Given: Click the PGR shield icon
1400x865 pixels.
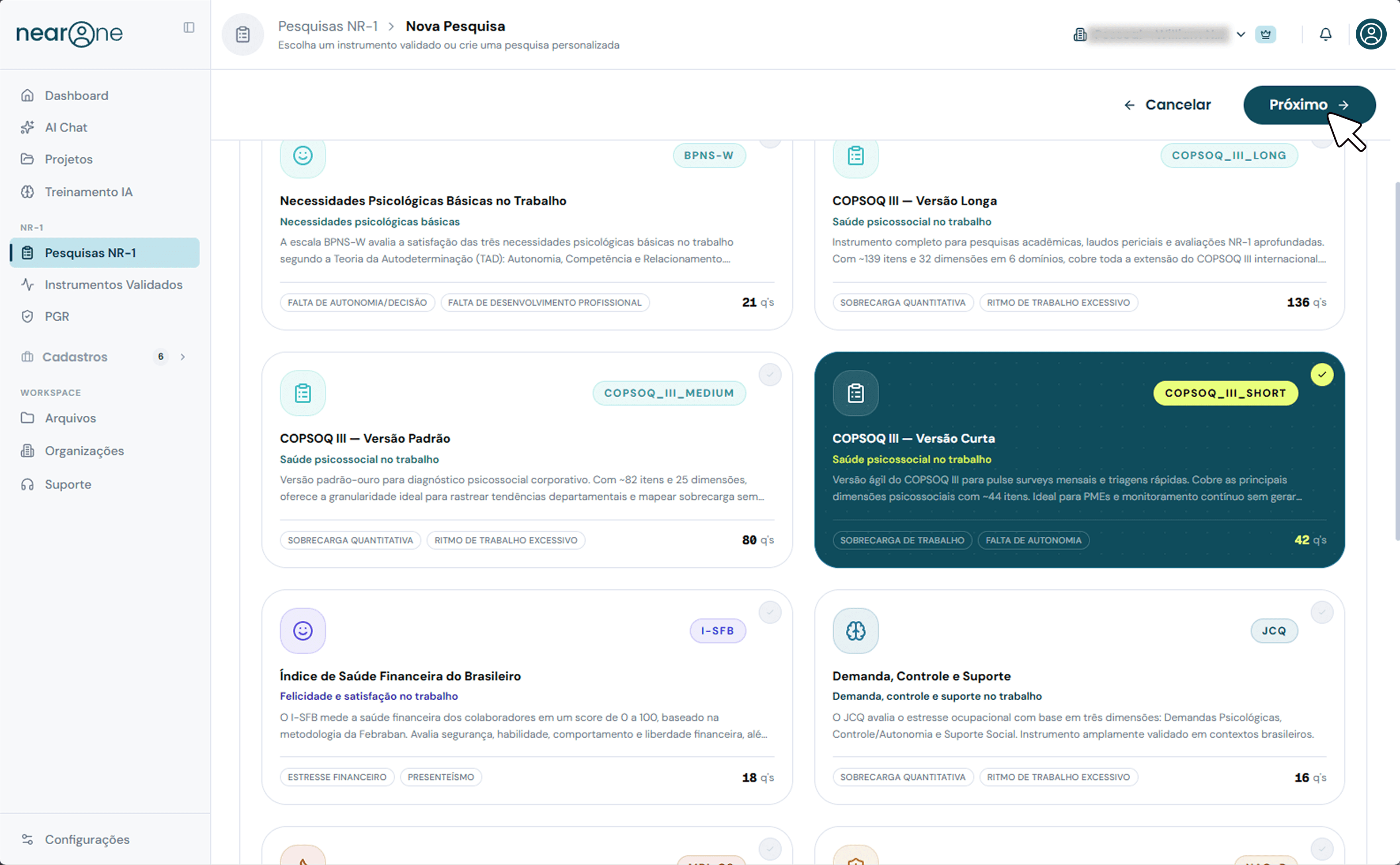Looking at the screenshot, I should click(28, 316).
